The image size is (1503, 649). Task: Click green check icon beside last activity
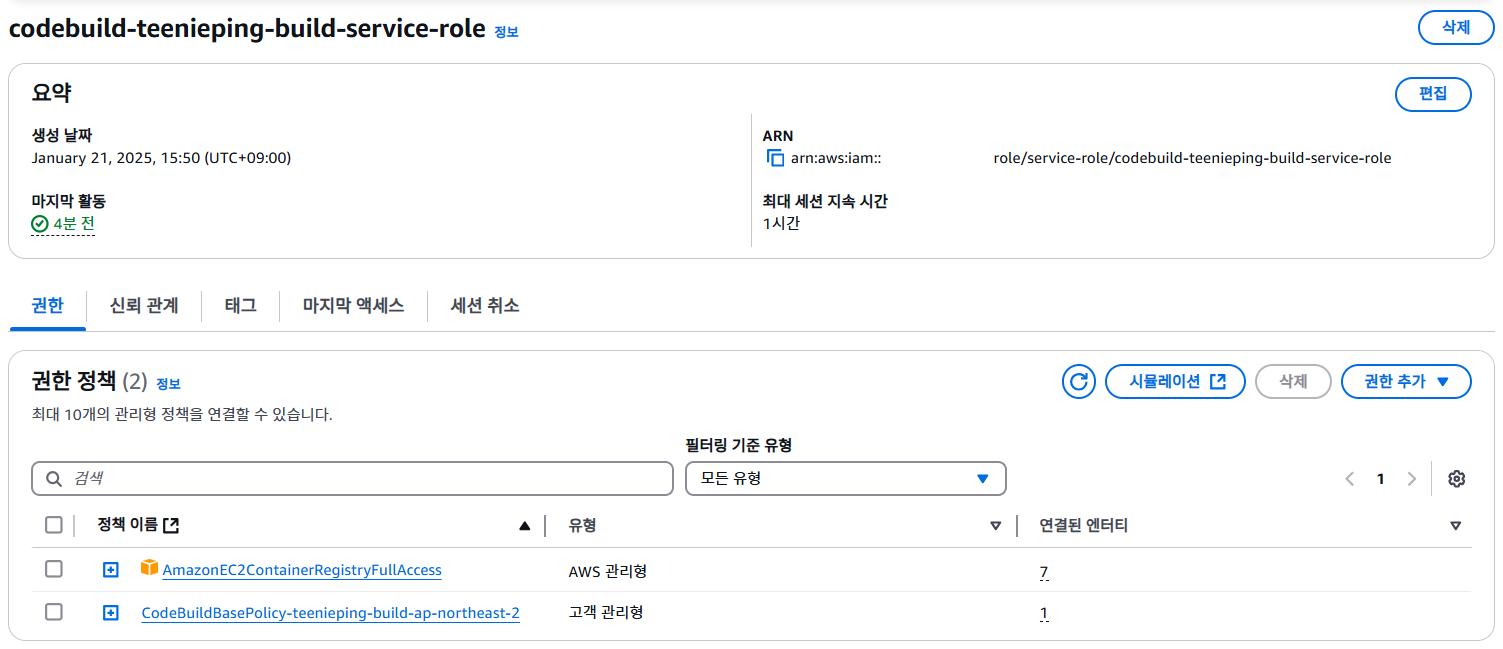click(40, 224)
